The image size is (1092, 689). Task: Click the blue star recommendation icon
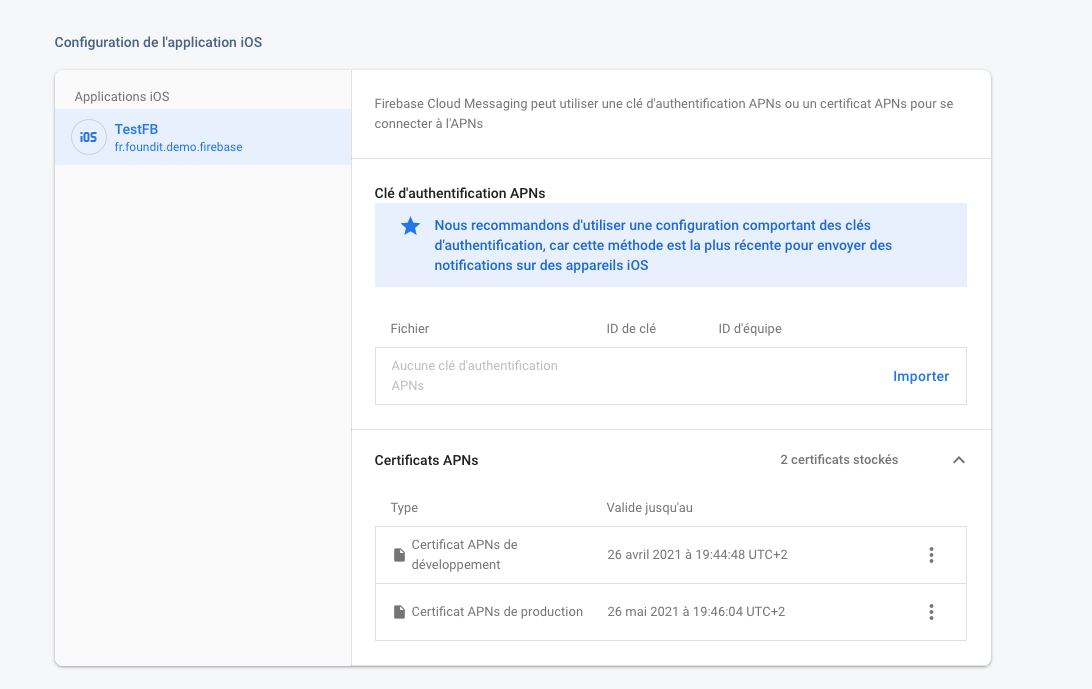(410, 227)
